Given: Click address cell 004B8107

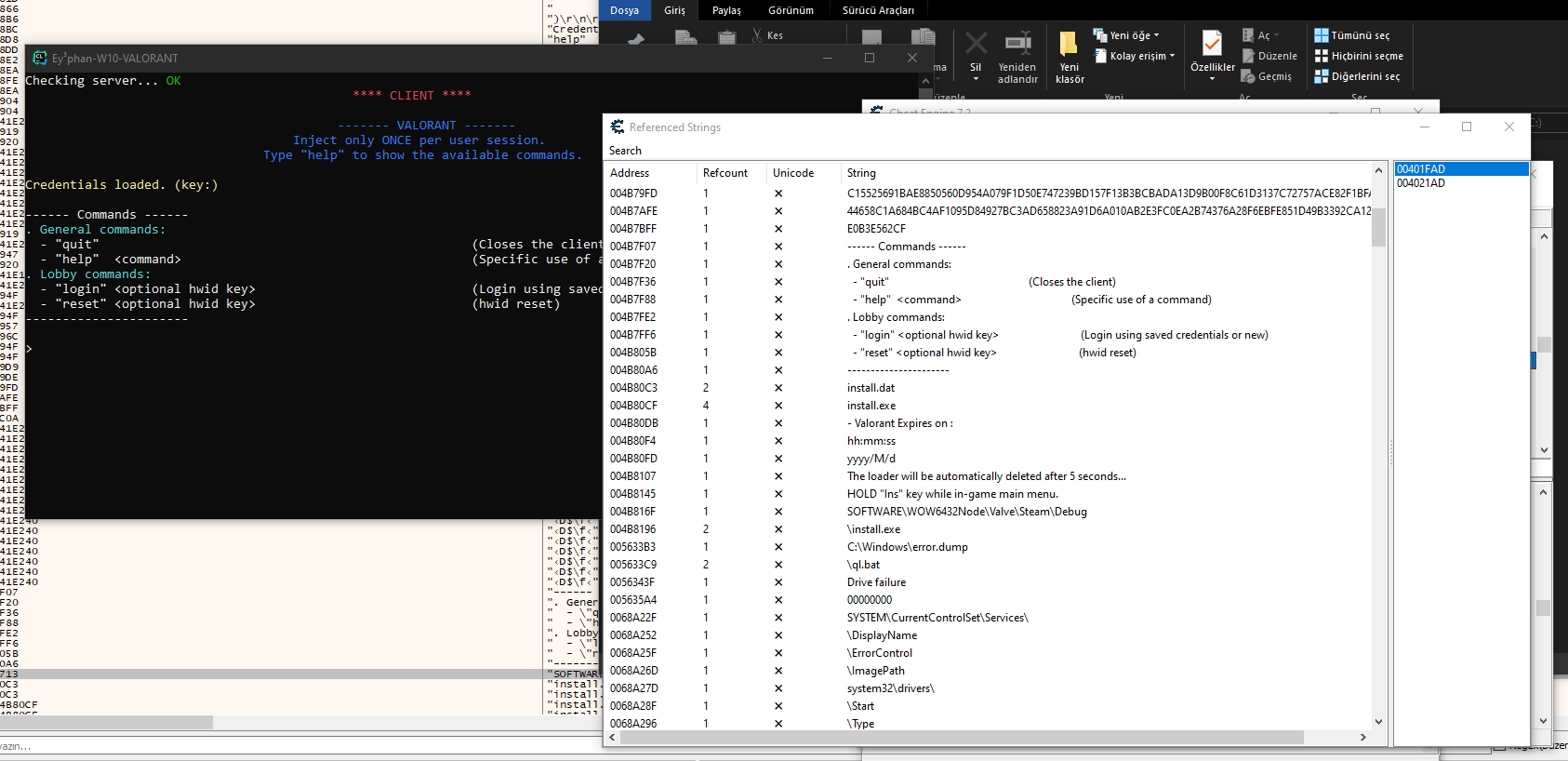Looking at the screenshot, I should point(632,476).
